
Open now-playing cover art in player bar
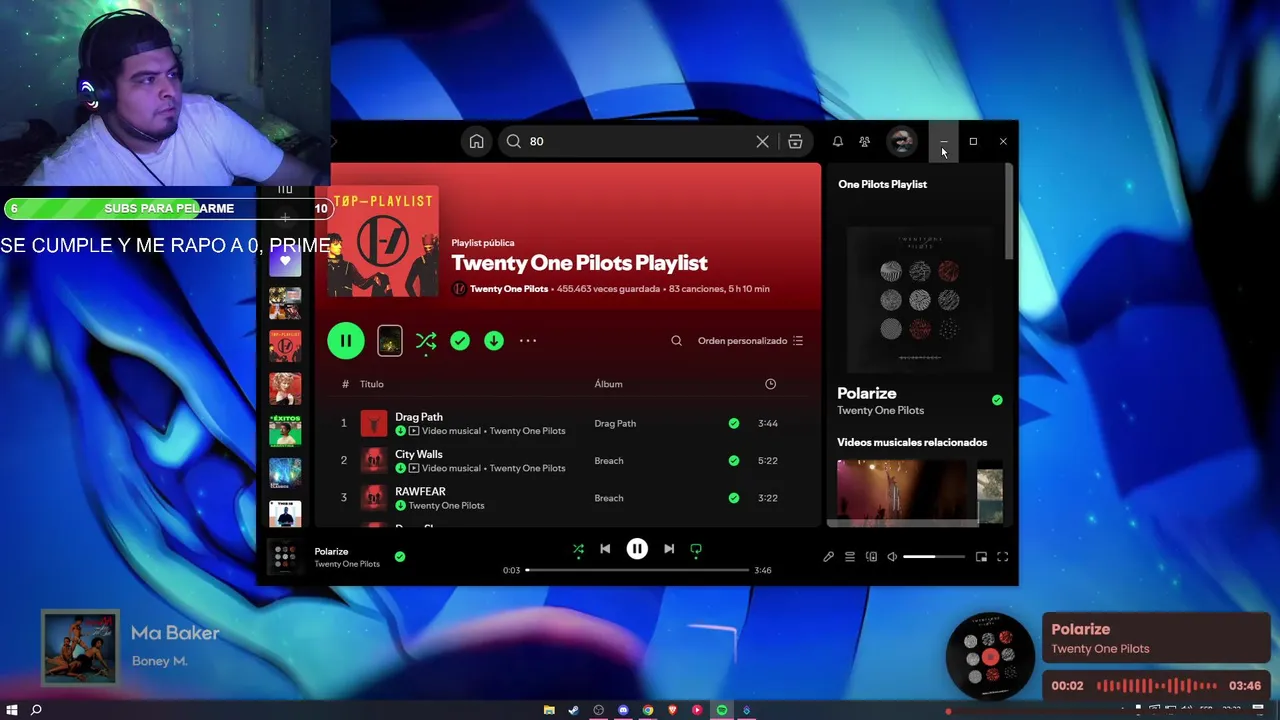[x=284, y=556]
